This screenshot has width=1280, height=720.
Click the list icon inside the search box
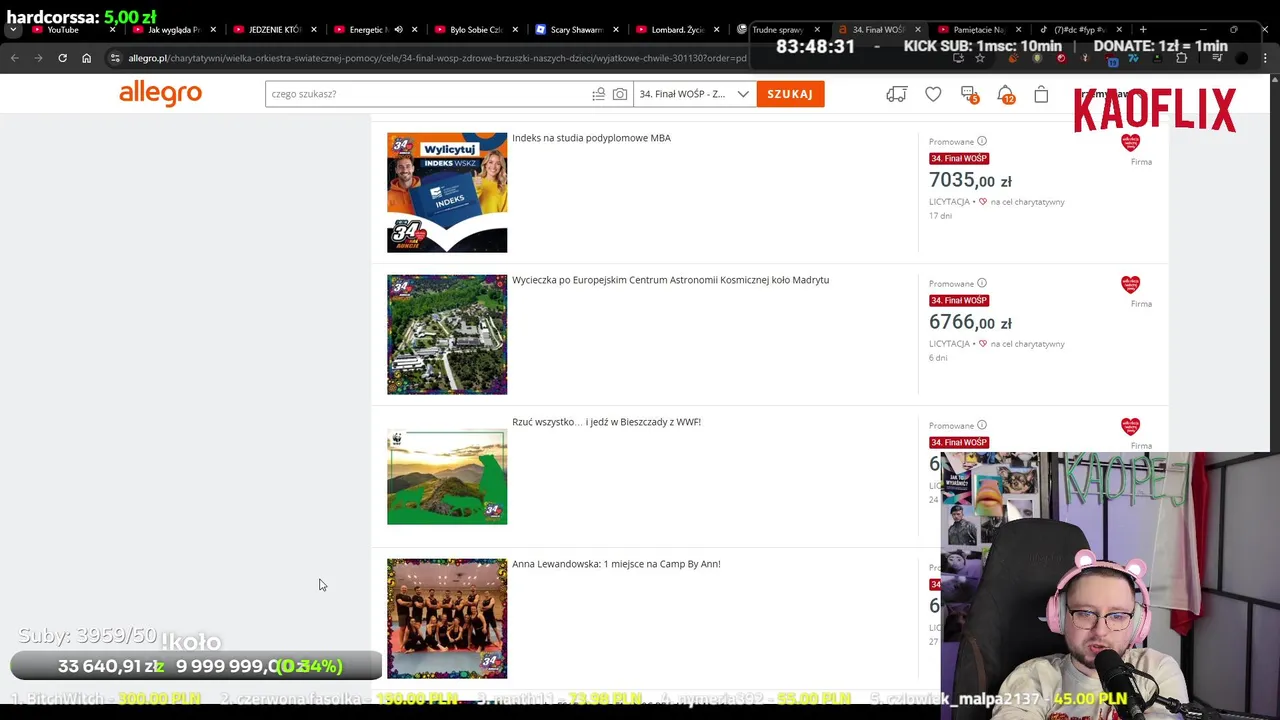click(x=598, y=94)
